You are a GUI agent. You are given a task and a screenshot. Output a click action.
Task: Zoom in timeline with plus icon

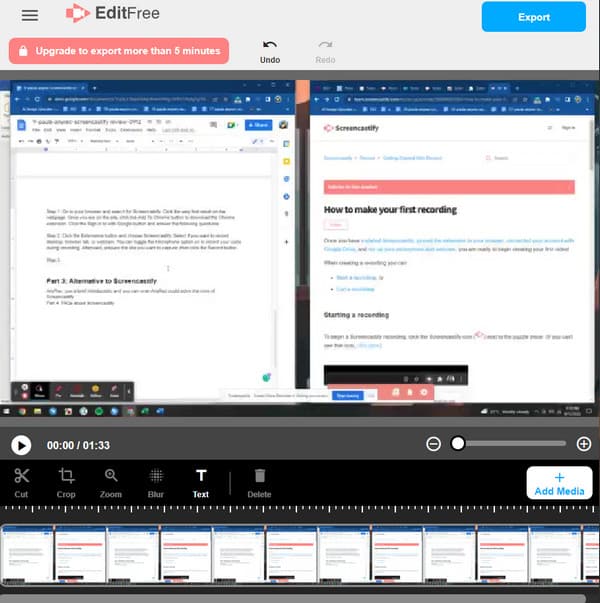pos(584,444)
